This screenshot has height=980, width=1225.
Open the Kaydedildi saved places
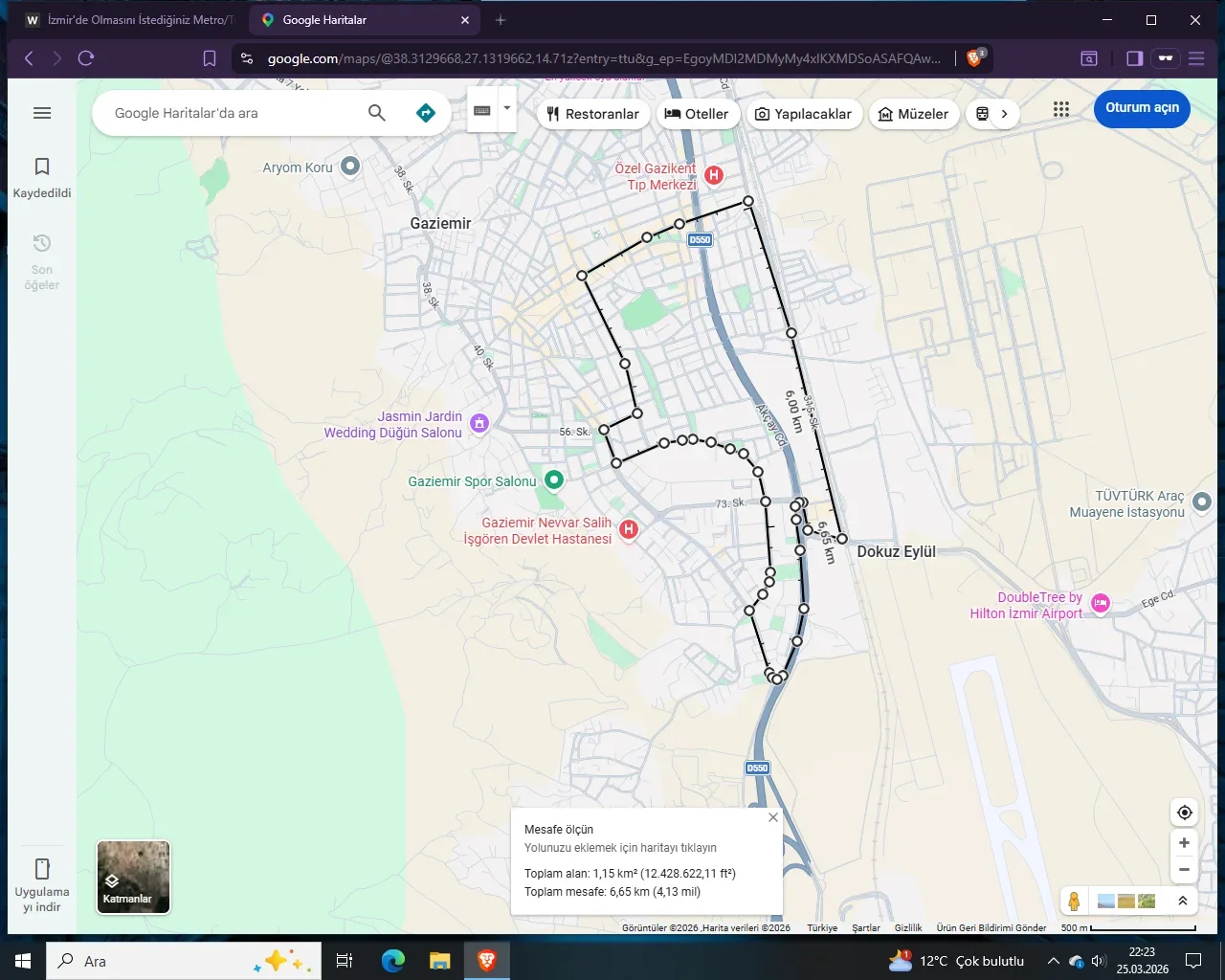tap(42, 177)
